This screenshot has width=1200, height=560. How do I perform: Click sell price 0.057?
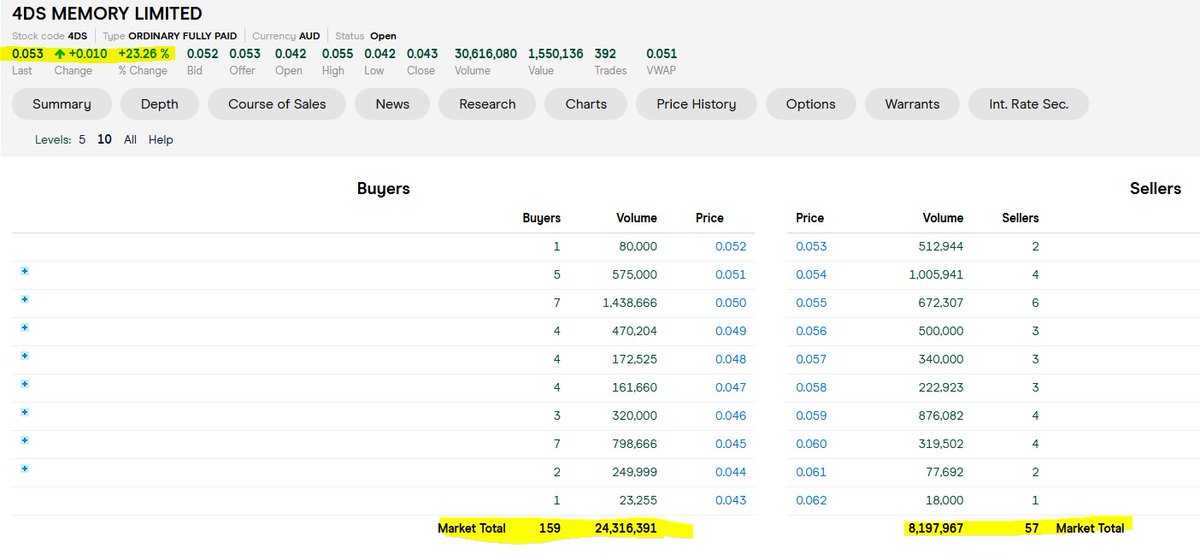(811, 359)
